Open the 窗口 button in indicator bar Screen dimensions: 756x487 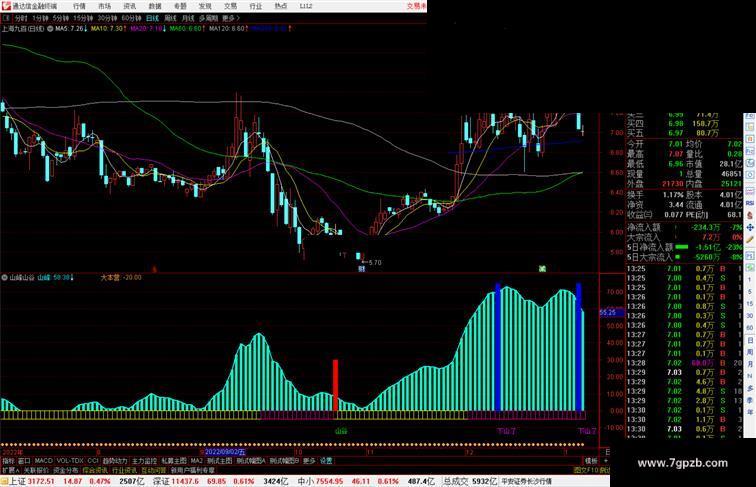24,461
